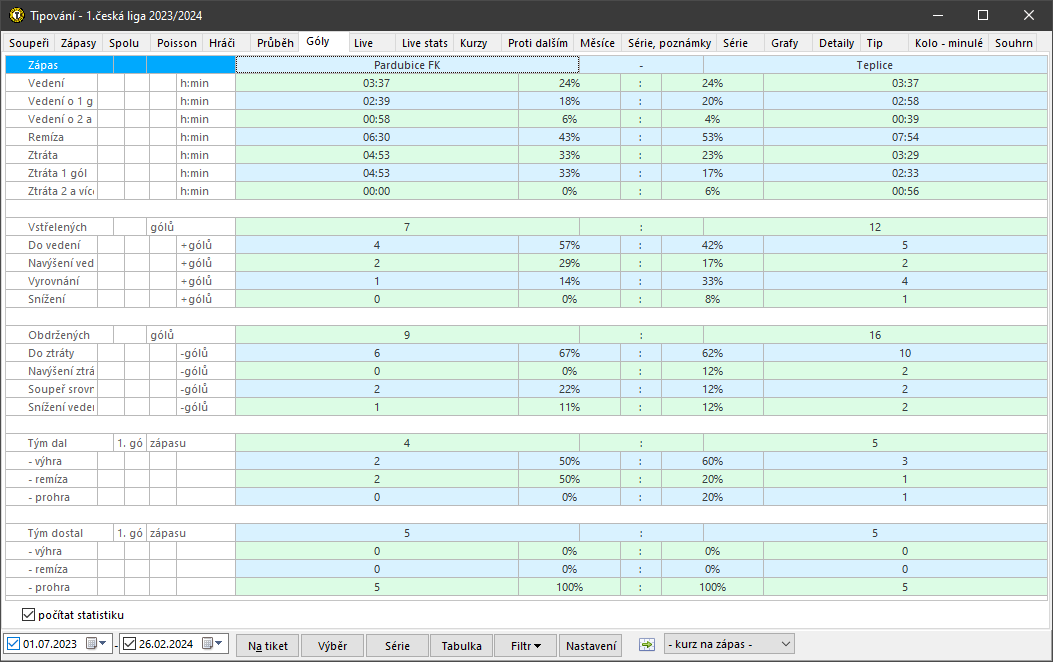Click the 'Pardubice FK' header cell
The height and width of the screenshot is (662, 1053).
407,65
